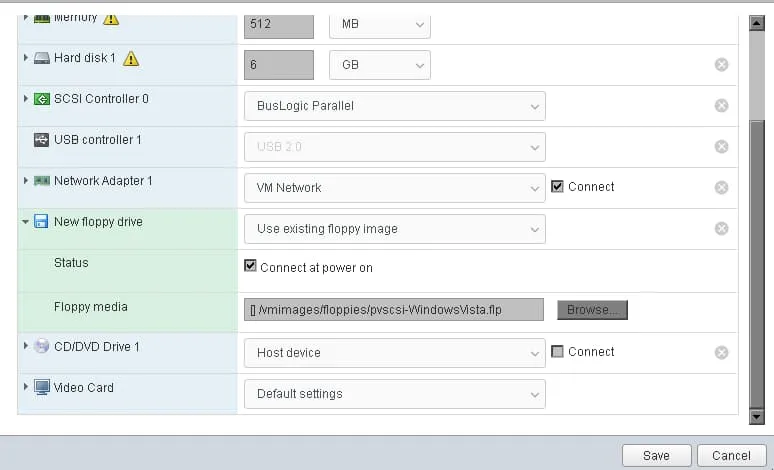Viewport: 774px width, 470px height.
Task: Click the Hard disk size field
Action: 278,65
